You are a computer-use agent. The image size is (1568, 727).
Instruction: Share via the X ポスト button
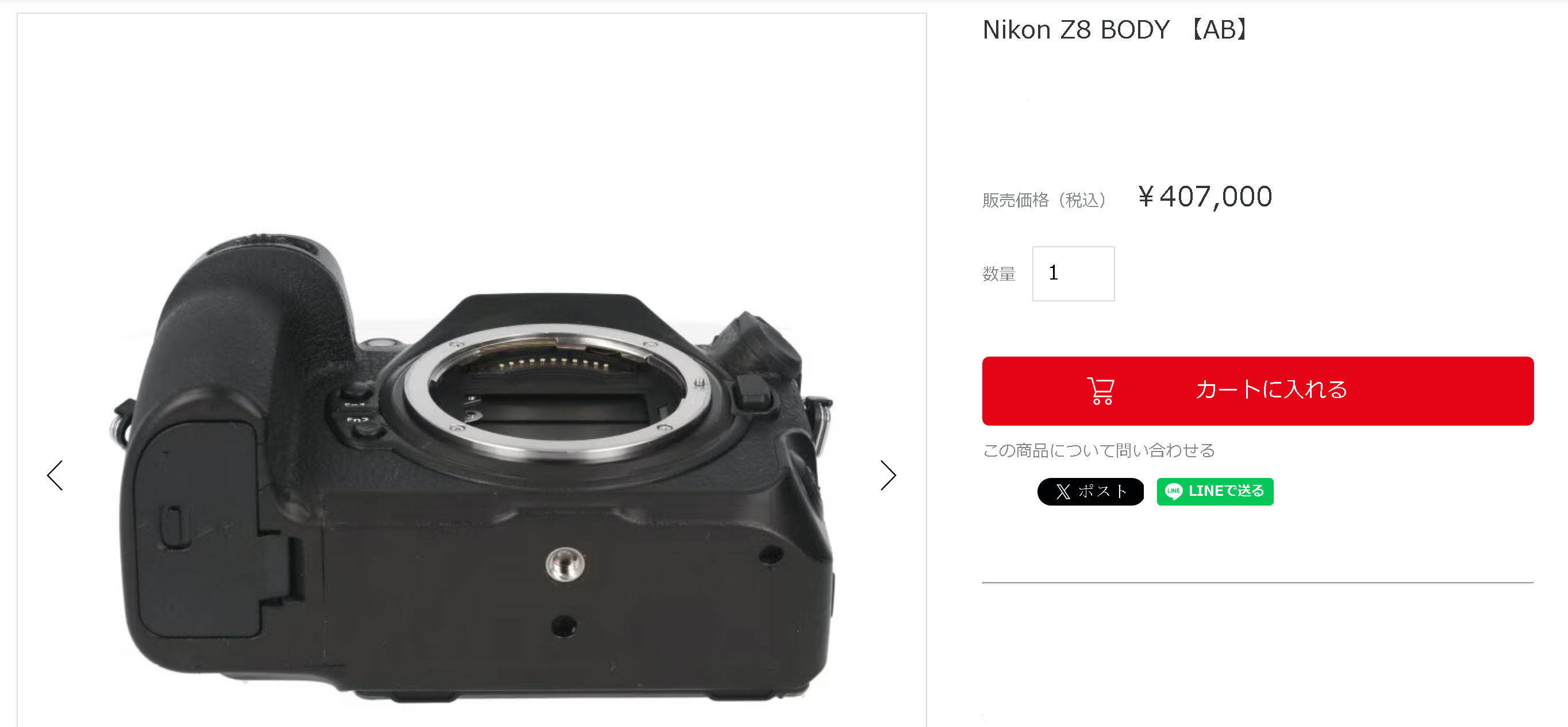tap(1090, 492)
